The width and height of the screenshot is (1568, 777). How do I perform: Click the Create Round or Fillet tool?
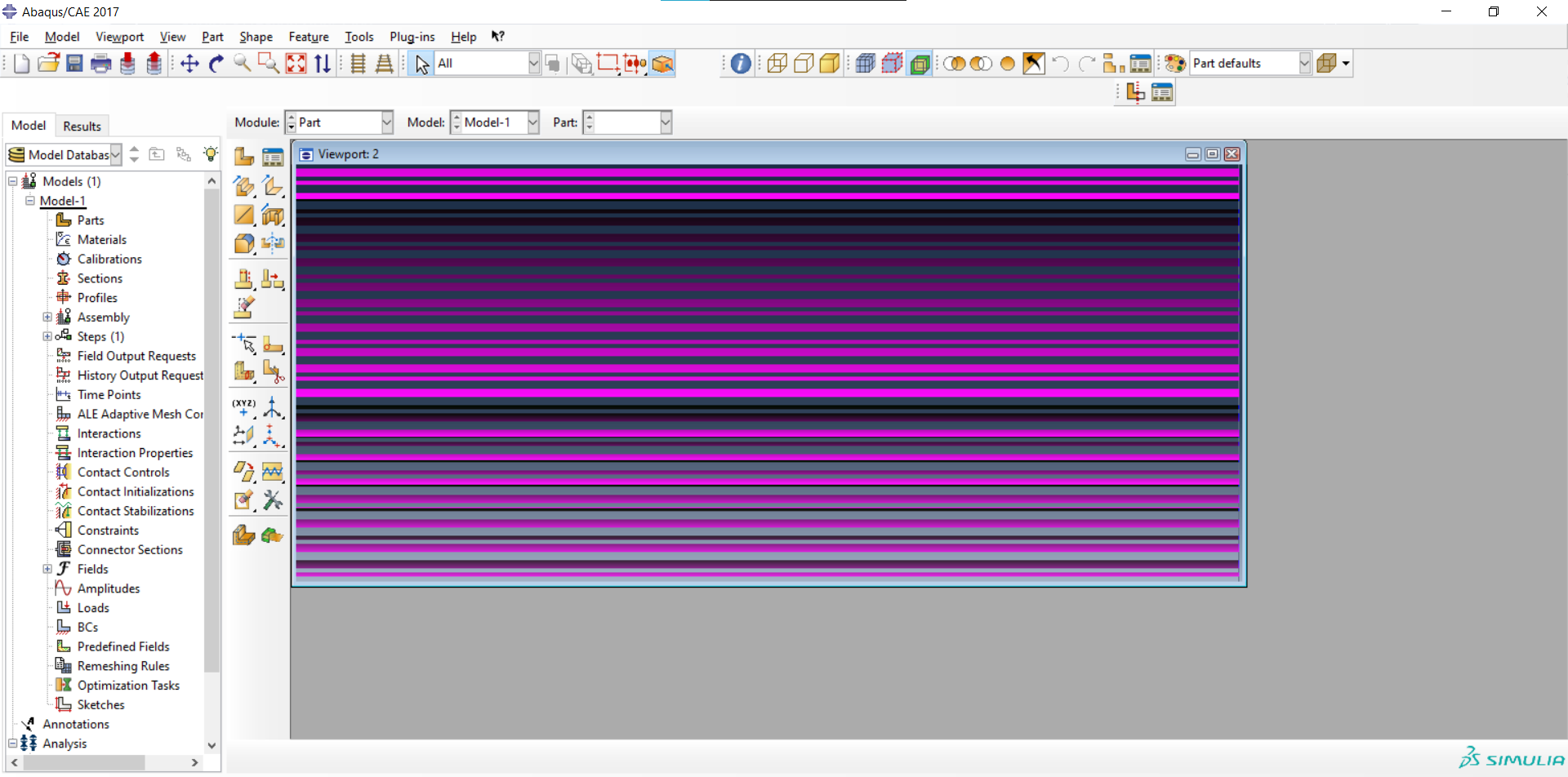pyautogui.click(x=243, y=243)
